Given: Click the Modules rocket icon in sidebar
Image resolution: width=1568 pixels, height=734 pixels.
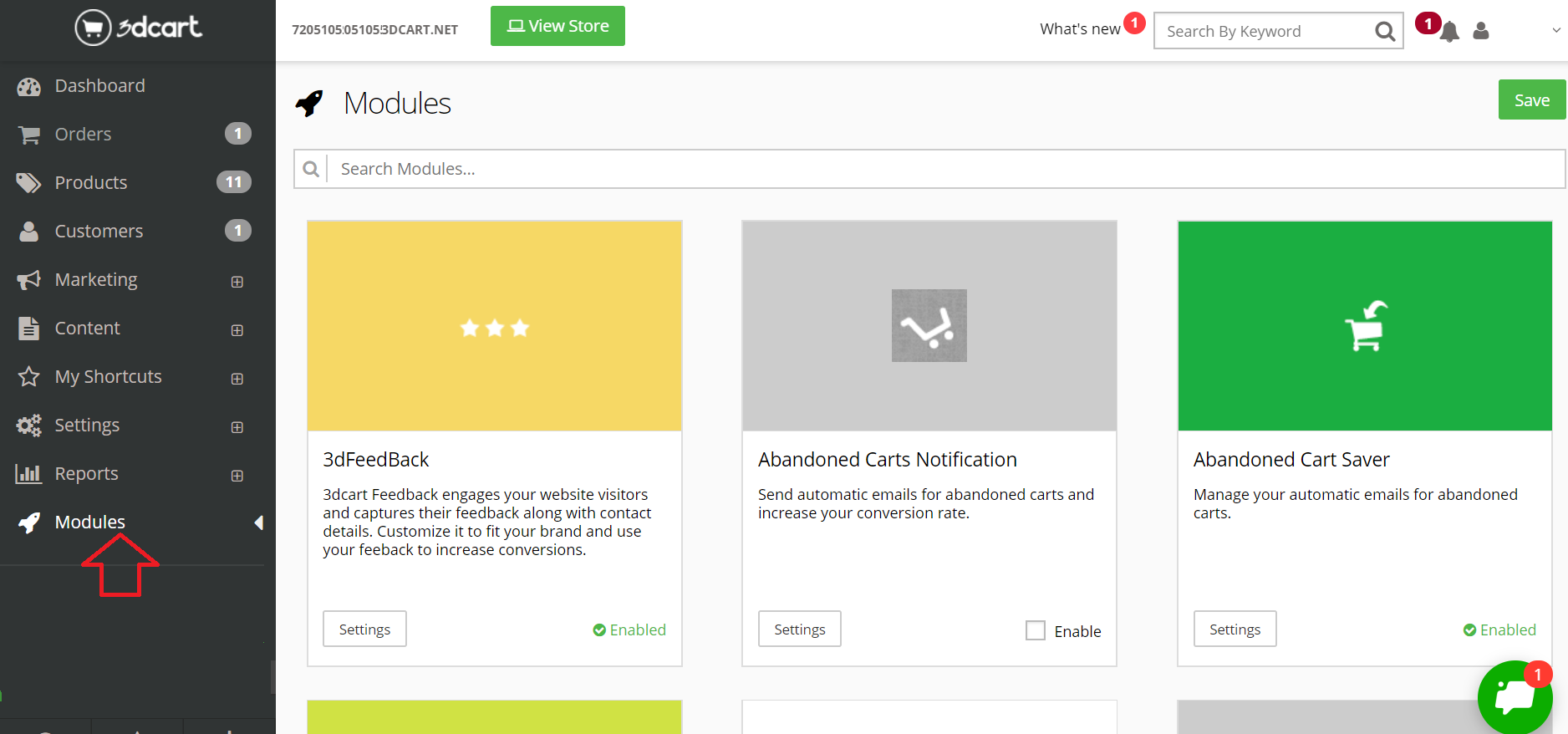Looking at the screenshot, I should click(x=29, y=522).
